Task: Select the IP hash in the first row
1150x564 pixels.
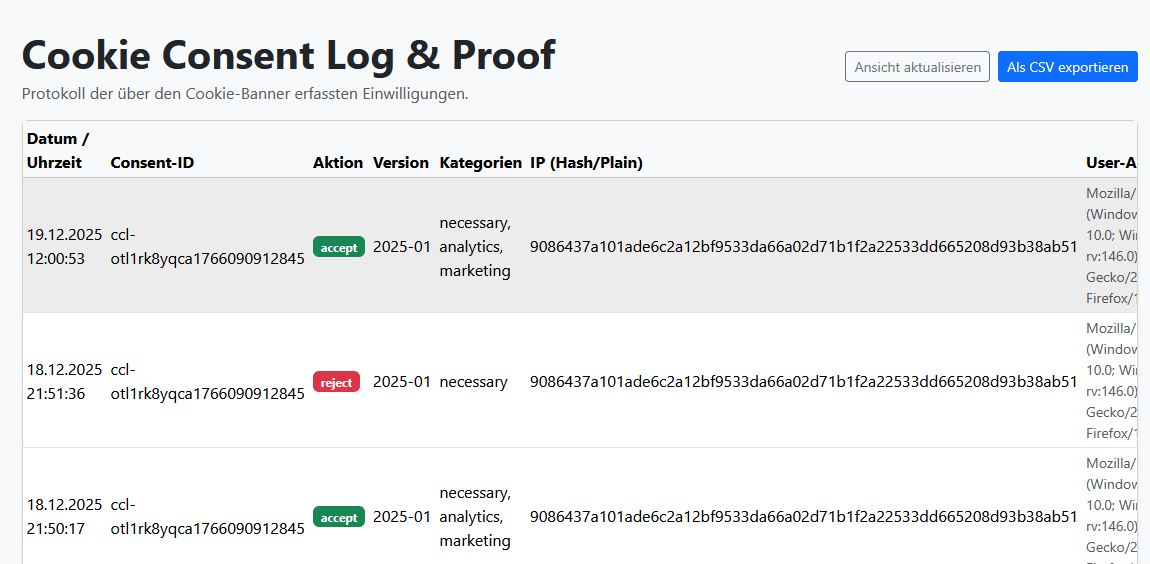Action: (x=803, y=247)
